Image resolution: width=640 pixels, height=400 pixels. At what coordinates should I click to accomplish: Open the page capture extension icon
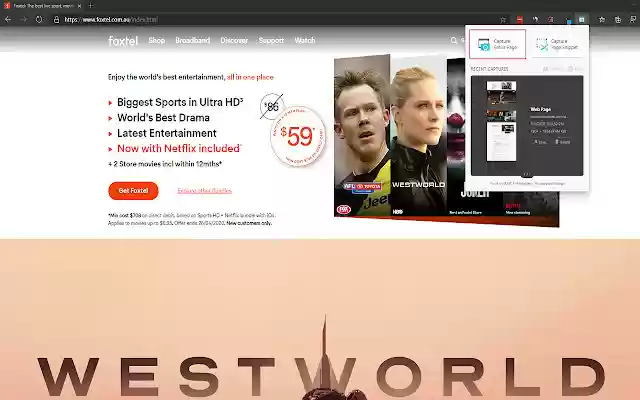pyautogui.click(x=582, y=20)
